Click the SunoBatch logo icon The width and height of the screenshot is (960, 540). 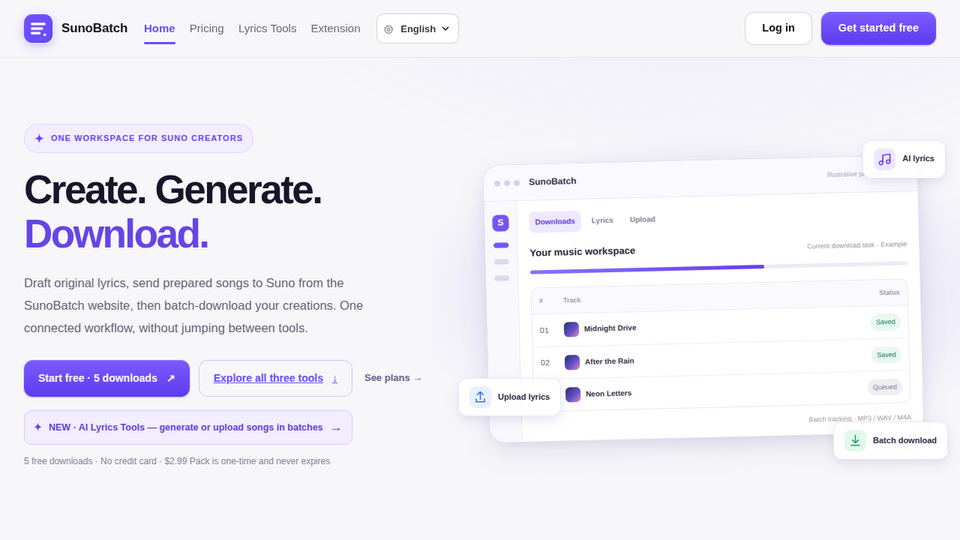coord(38,28)
